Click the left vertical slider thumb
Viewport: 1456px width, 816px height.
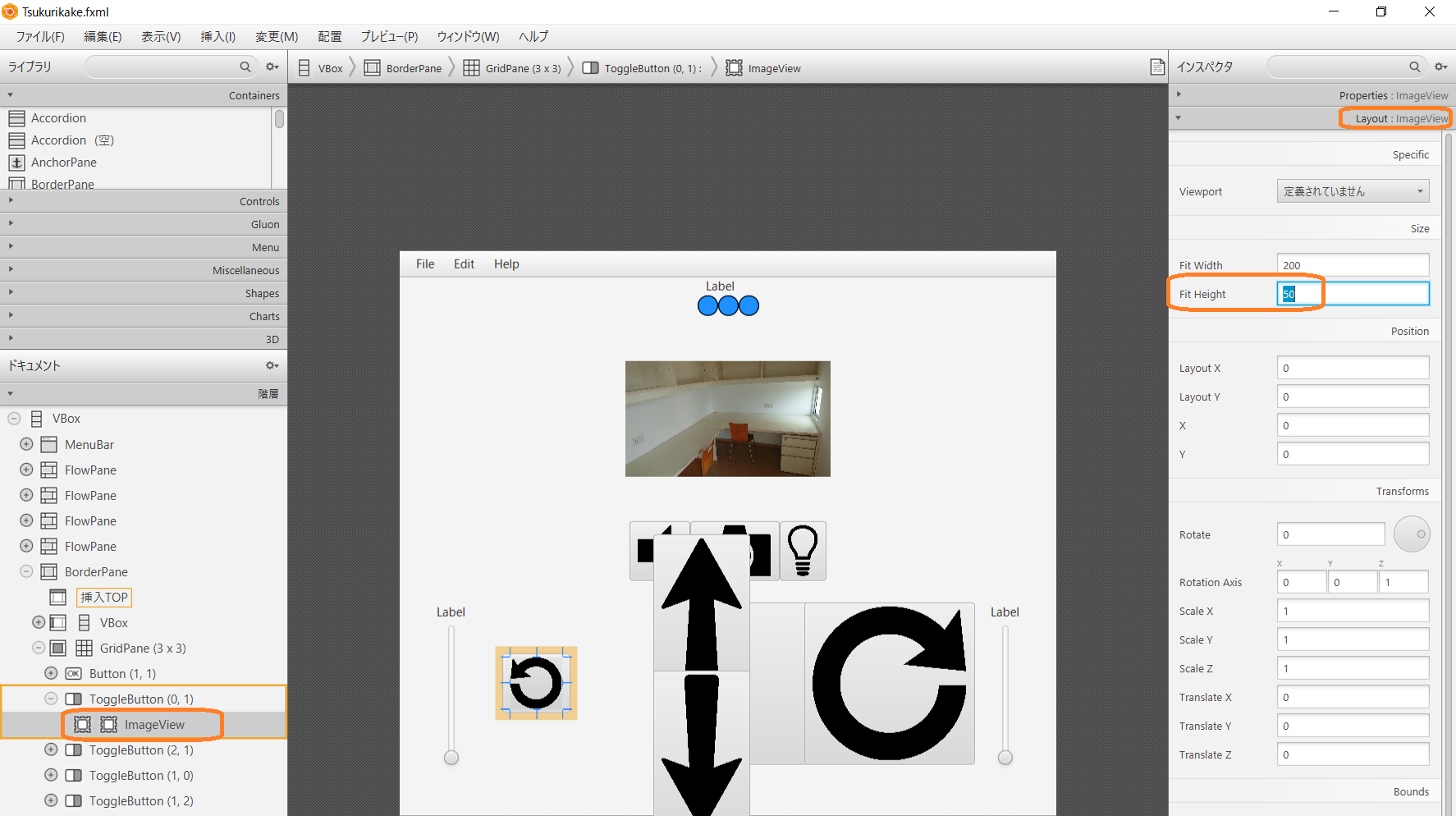(x=451, y=758)
